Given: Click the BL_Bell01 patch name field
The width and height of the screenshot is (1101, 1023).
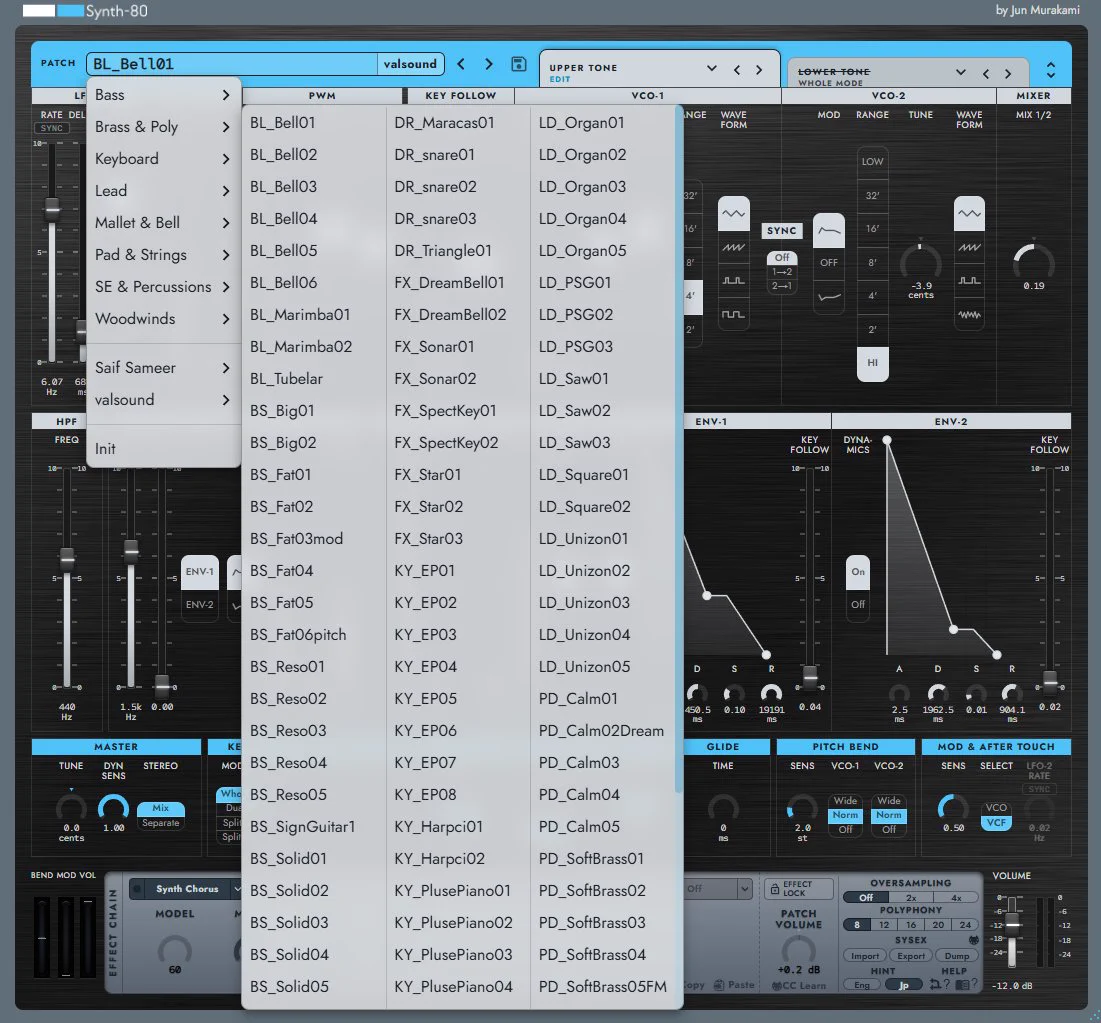Looking at the screenshot, I should coord(232,64).
